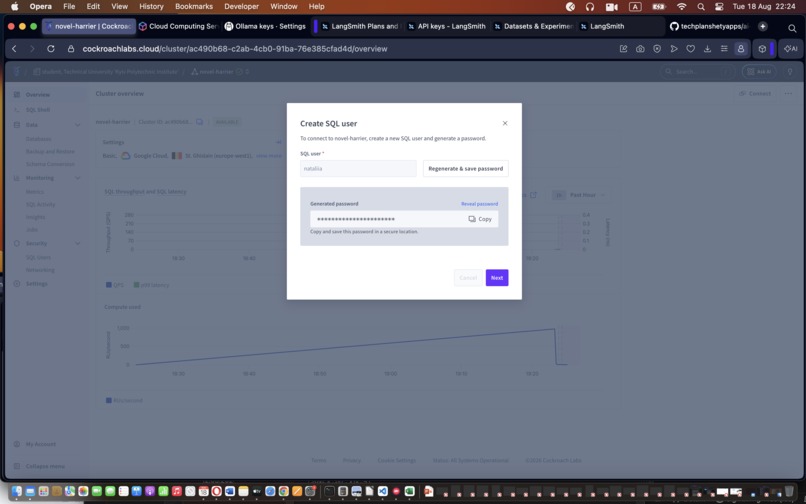Select the novel-harrier Cockroach tab
Image resolution: width=806 pixels, height=504 pixels.
pyautogui.click(x=89, y=26)
